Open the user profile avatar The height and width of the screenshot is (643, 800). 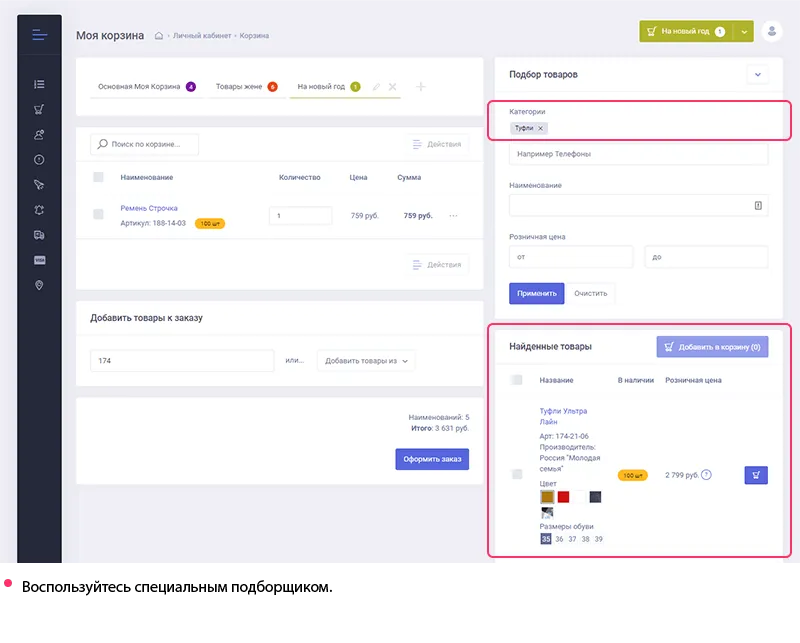click(772, 31)
